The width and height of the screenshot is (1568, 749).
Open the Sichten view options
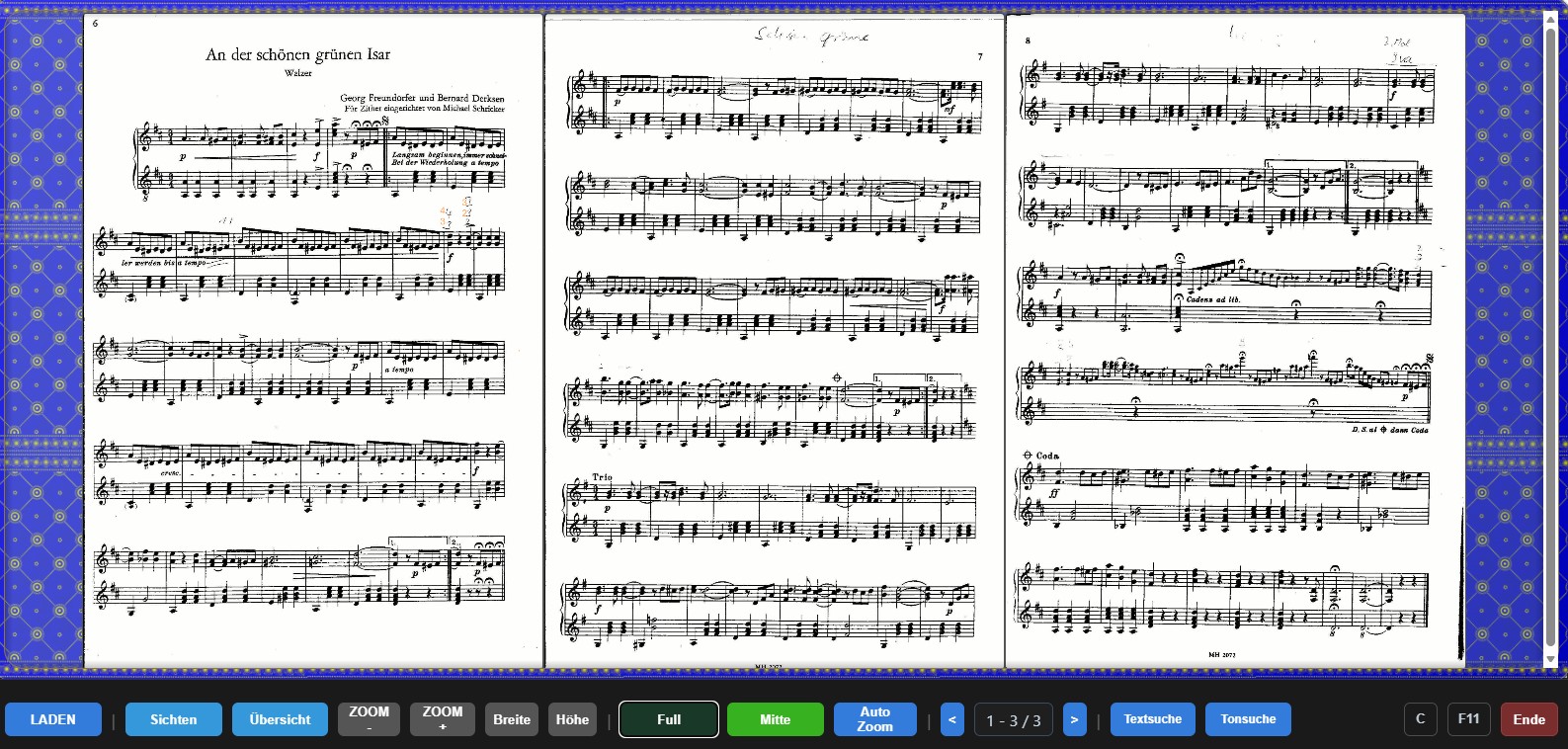click(174, 719)
